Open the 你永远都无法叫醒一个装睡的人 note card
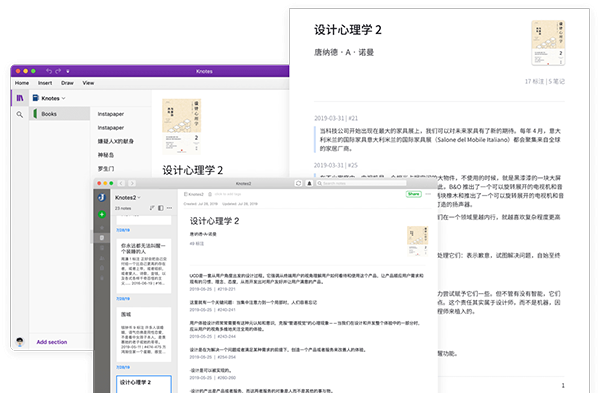 click(143, 266)
